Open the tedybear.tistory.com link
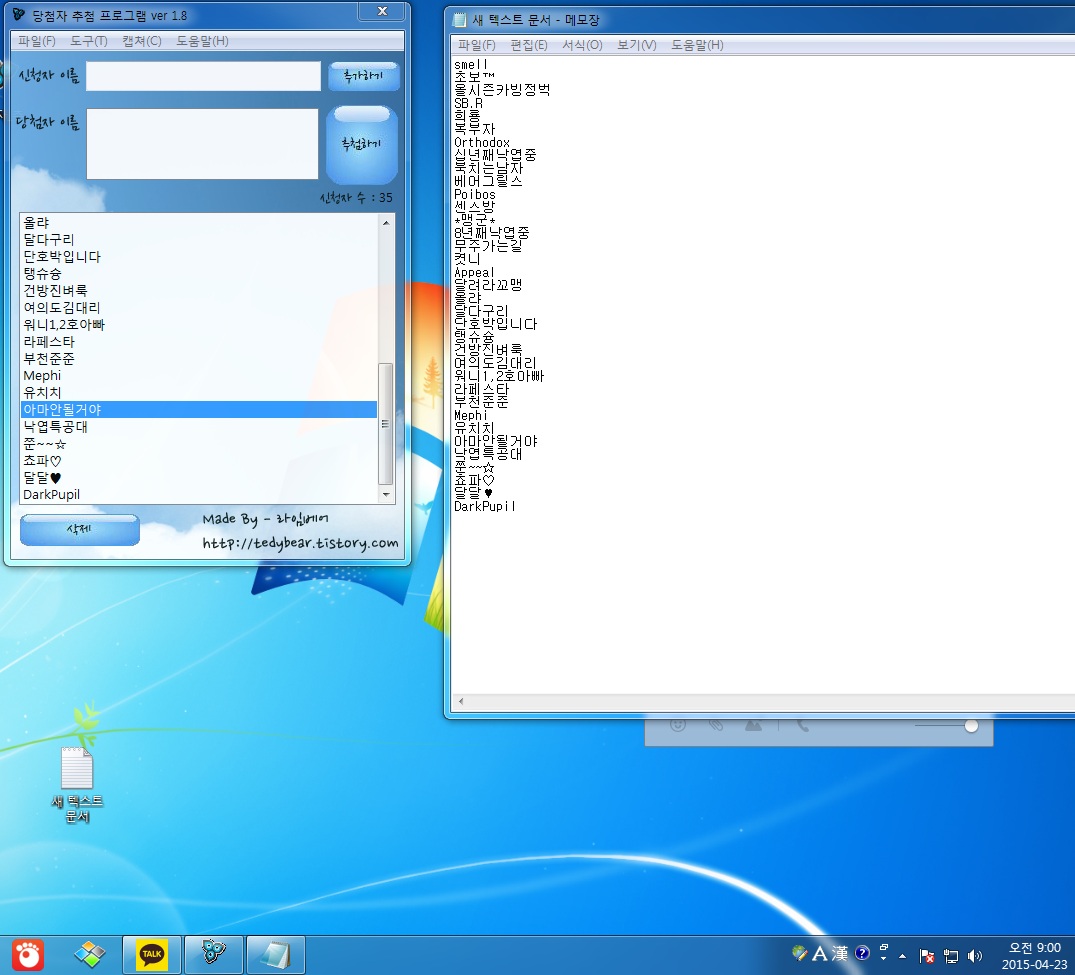The image size is (1075, 975). [x=300, y=543]
